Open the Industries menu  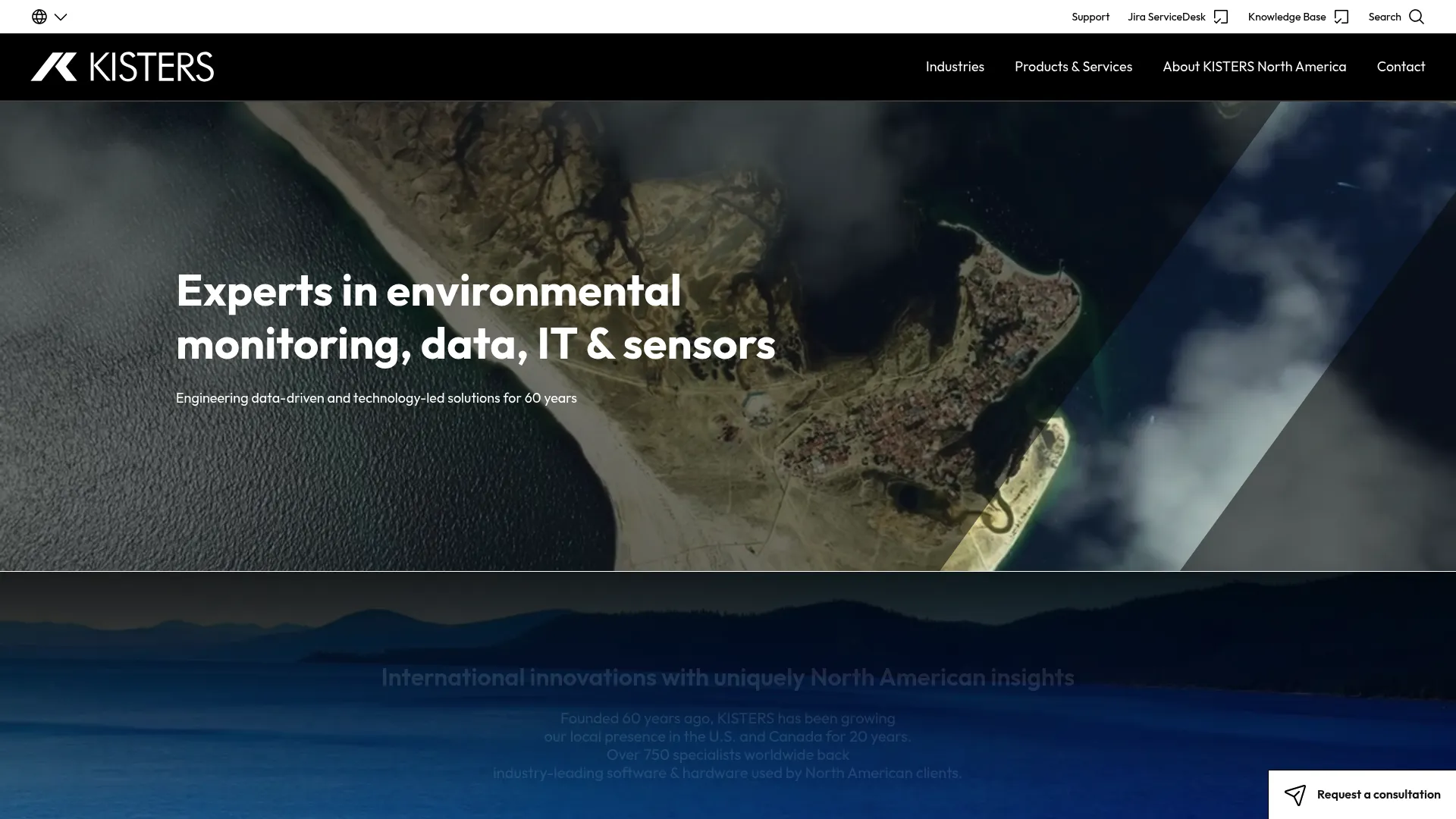955,67
